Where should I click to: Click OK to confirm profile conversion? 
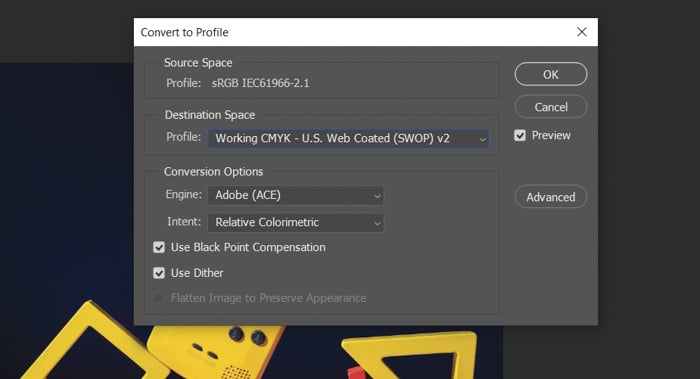pos(550,74)
